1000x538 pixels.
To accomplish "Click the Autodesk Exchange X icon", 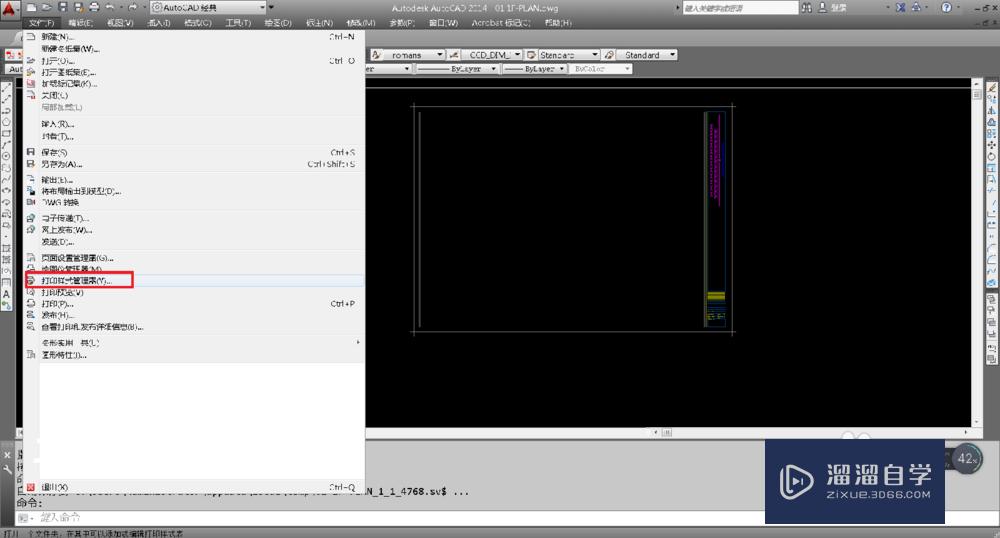I will [x=901, y=8].
